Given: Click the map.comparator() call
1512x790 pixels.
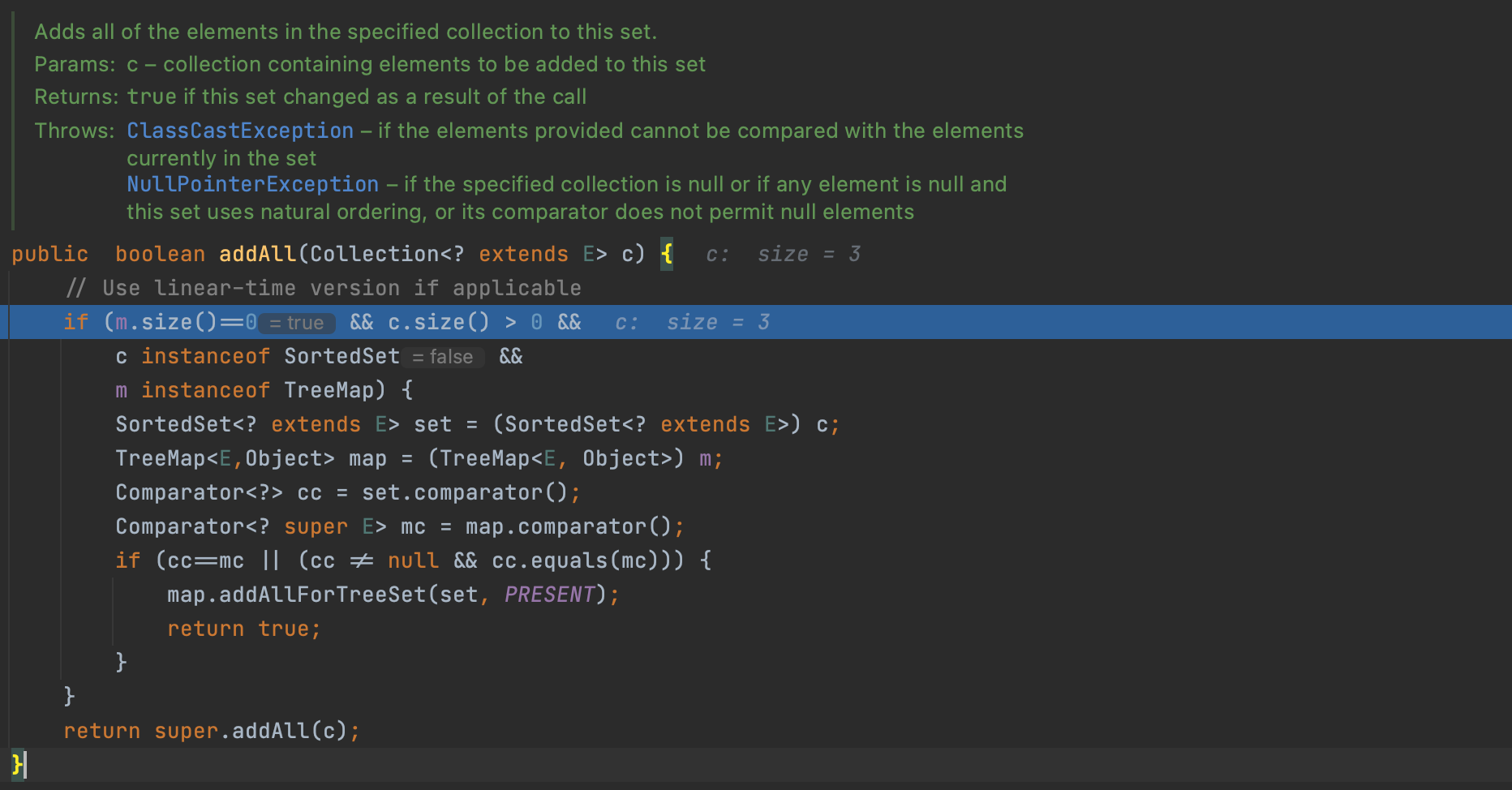Looking at the screenshot, I should (x=569, y=526).
